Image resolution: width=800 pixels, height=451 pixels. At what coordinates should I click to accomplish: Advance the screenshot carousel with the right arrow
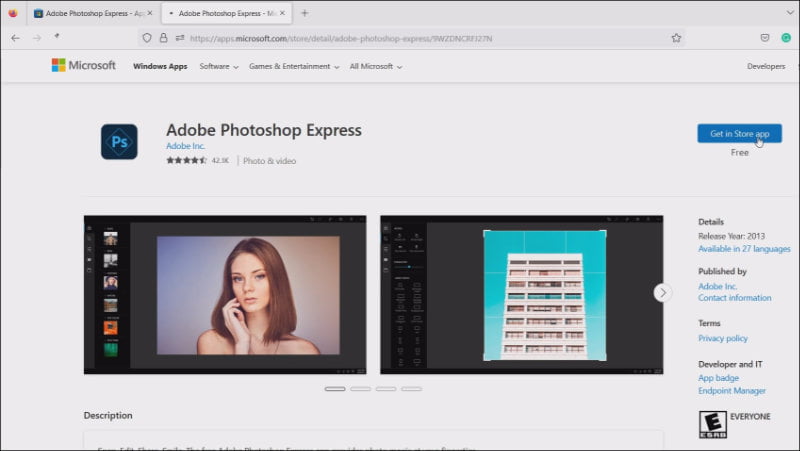tap(662, 292)
